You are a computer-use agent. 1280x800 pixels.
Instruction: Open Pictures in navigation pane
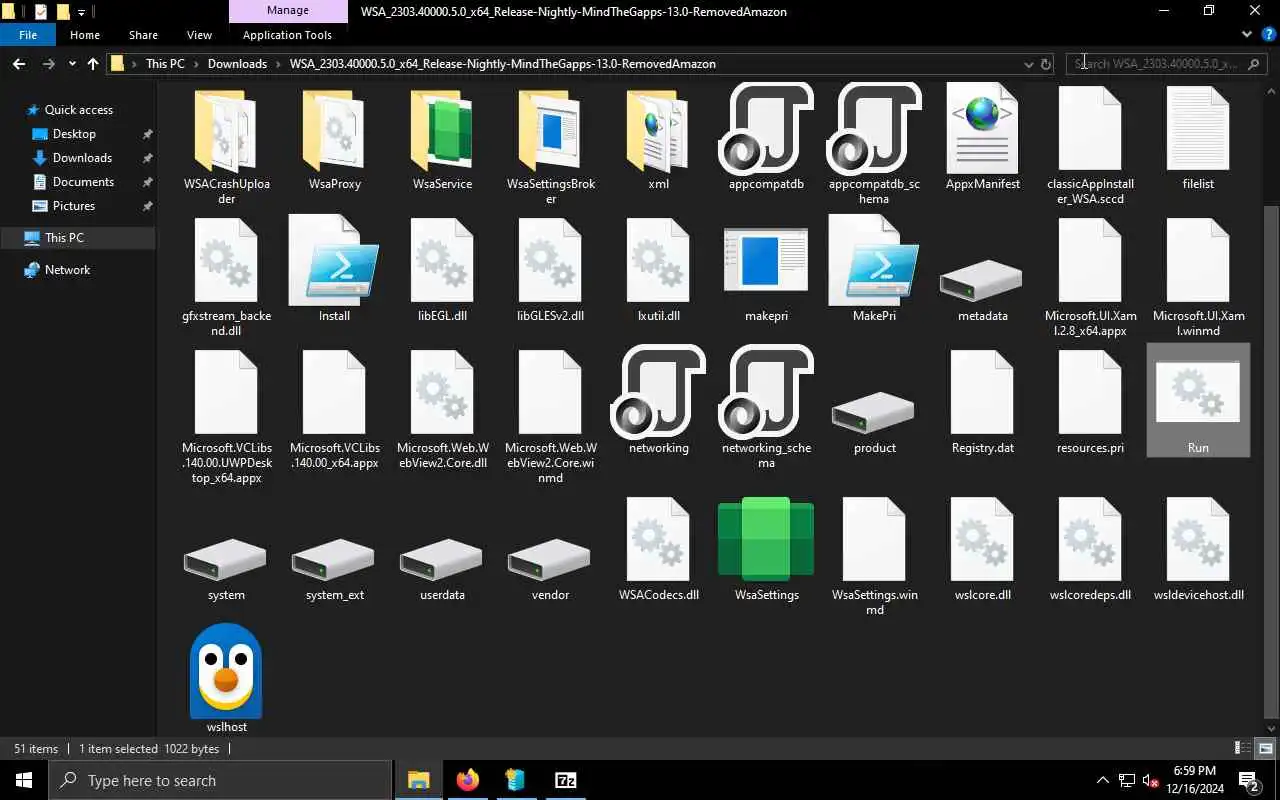[74, 206]
